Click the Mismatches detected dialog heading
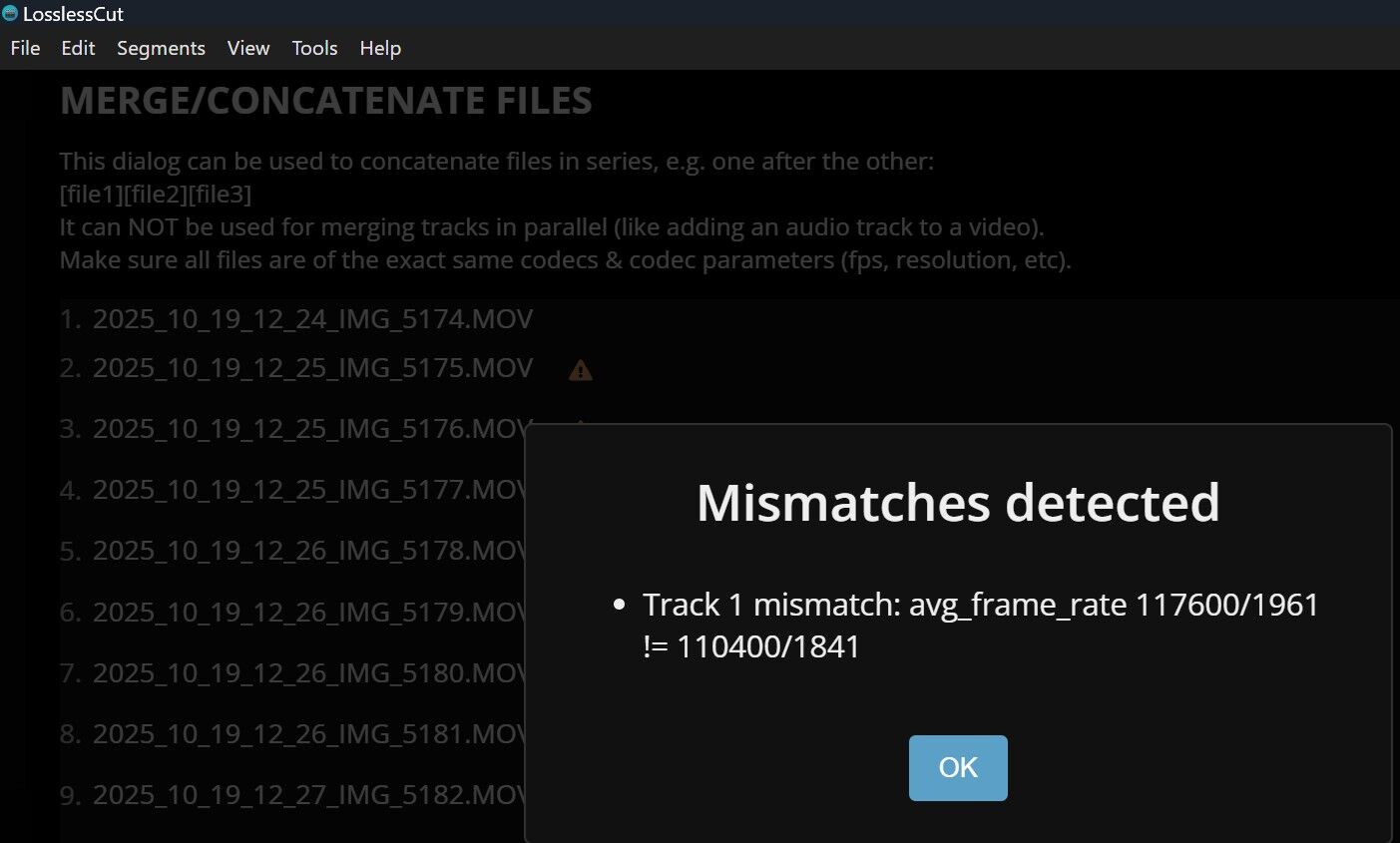 [958, 503]
